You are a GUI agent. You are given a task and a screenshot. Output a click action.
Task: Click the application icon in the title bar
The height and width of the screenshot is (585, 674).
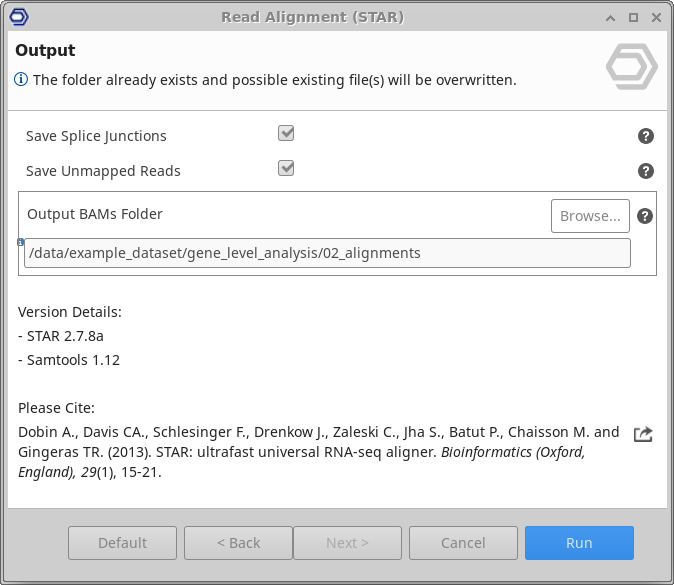(17, 17)
